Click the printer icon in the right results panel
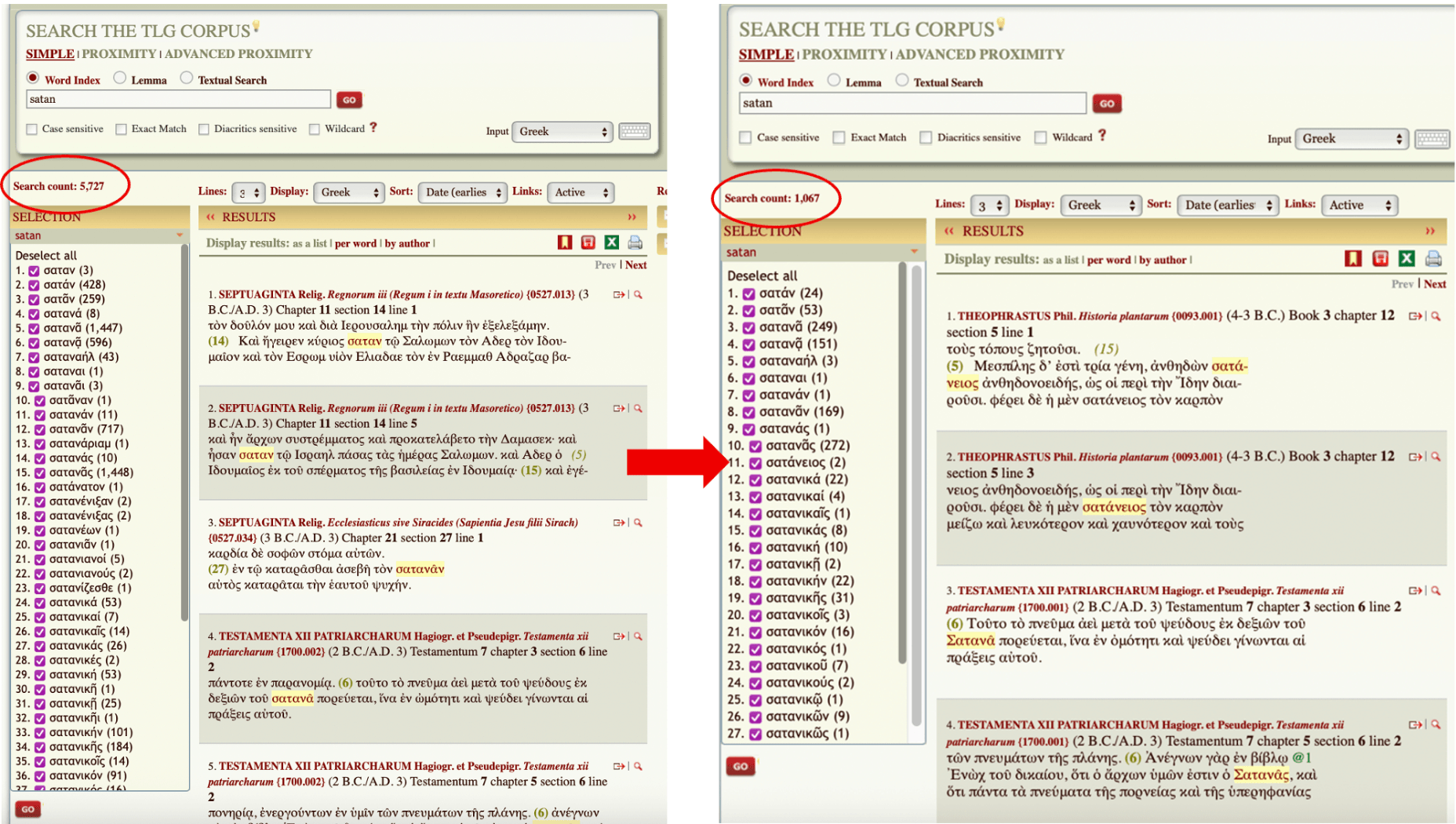 pyautogui.click(x=1433, y=258)
